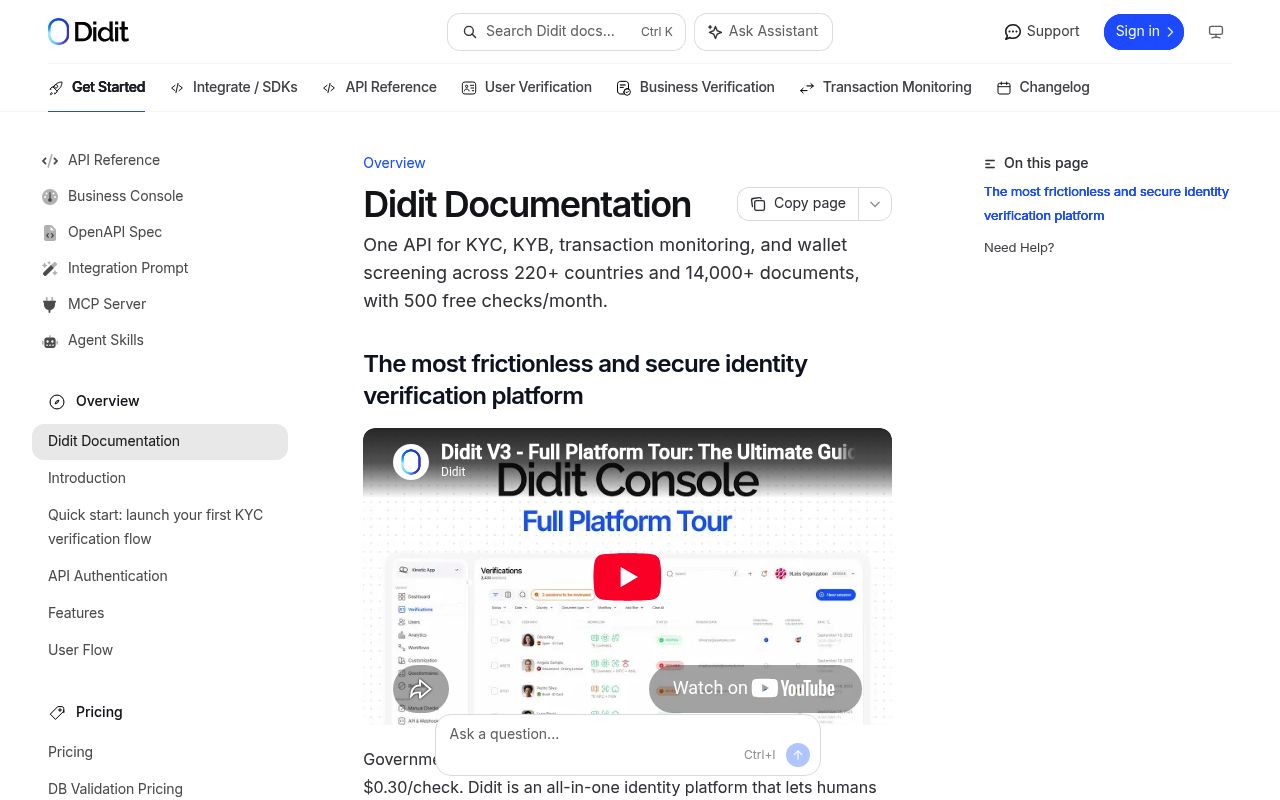The height and width of the screenshot is (800, 1280).
Task: Click the Ask Assistant button
Action: coord(763,32)
